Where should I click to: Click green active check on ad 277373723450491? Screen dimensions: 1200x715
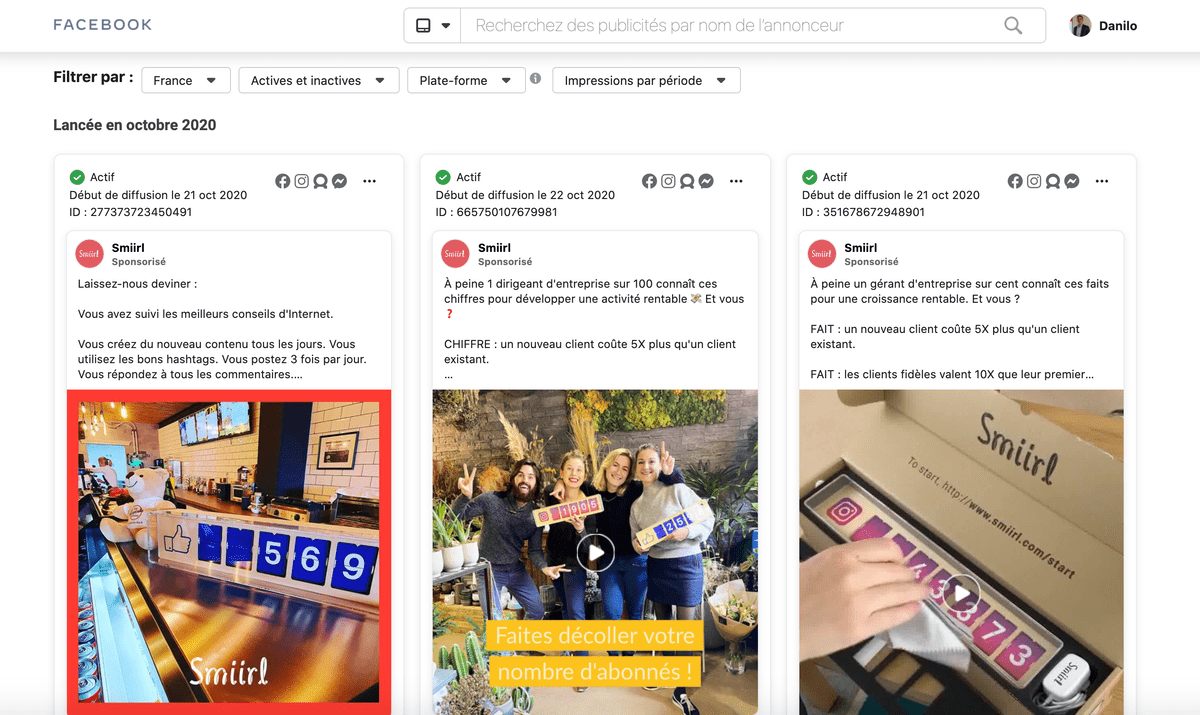click(x=77, y=177)
